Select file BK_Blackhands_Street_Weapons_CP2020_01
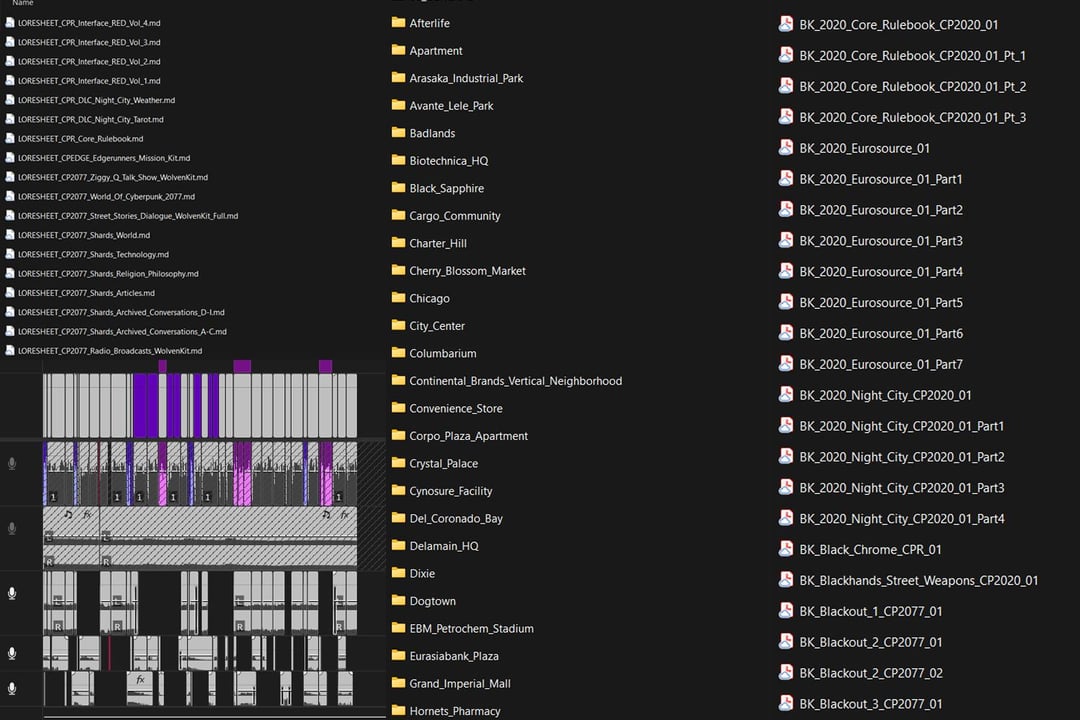This screenshot has height=720, width=1080. (x=918, y=580)
